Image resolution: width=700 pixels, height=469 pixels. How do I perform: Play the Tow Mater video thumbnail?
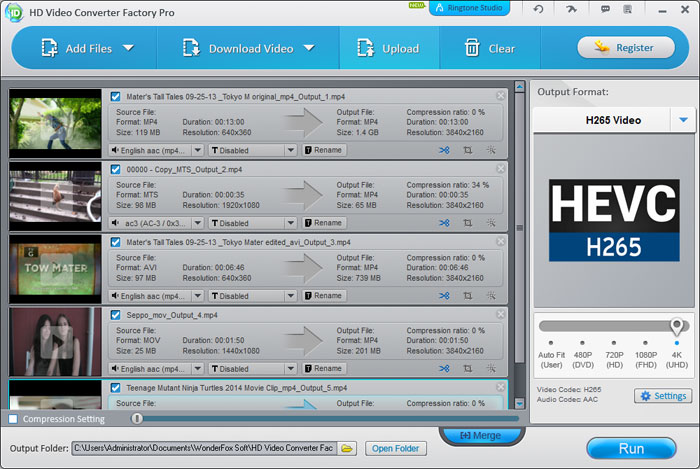click(x=56, y=269)
